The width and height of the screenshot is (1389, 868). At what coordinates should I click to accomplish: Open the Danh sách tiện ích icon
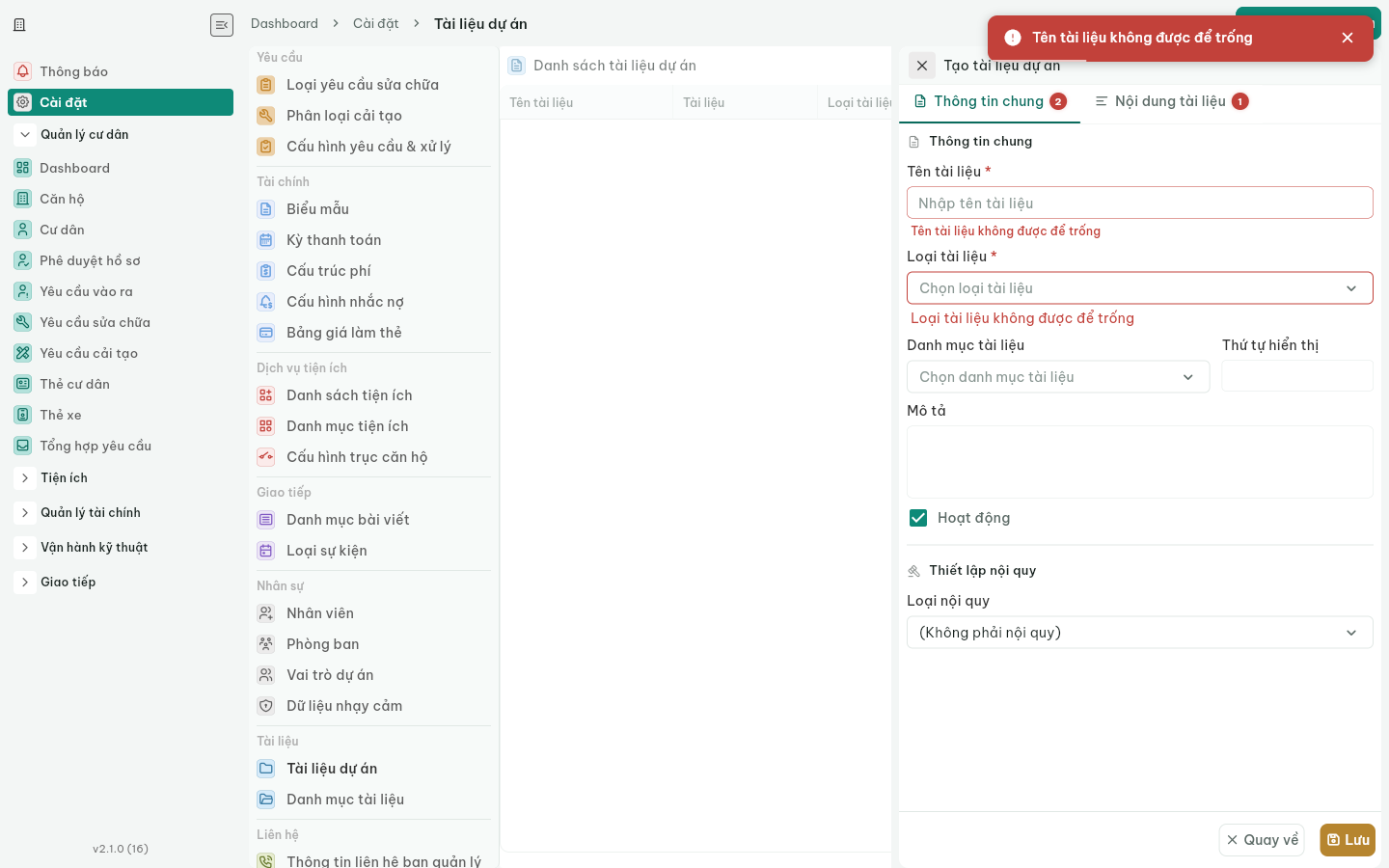click(x=266, y=395)
